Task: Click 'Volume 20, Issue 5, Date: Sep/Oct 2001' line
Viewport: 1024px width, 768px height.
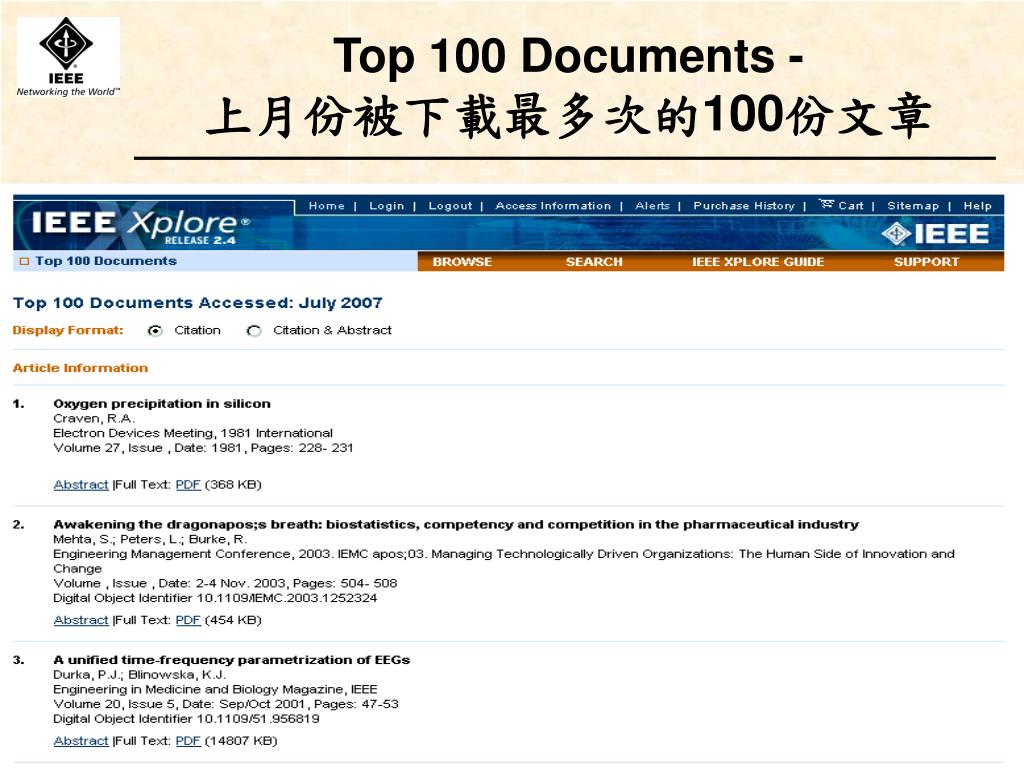Action: [x=226, y=704]
